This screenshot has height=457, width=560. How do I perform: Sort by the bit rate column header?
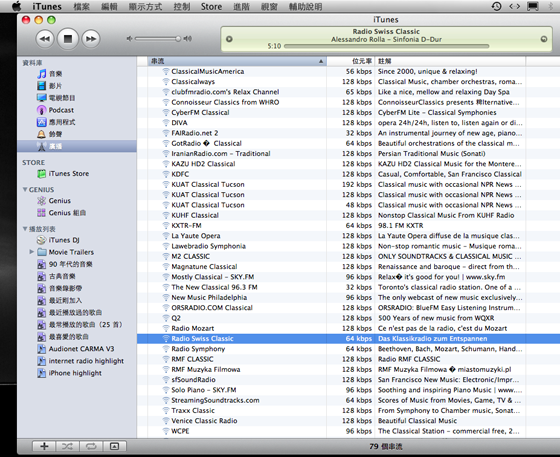coord(351,61)
